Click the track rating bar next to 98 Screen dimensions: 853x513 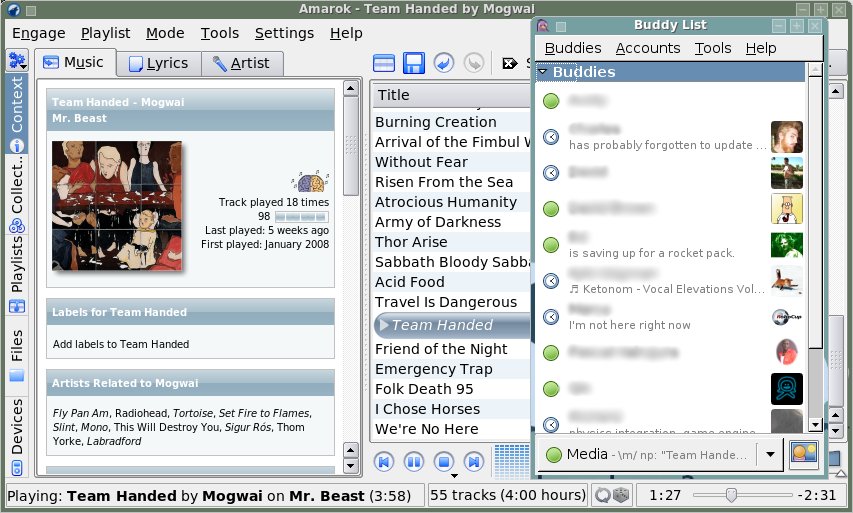click(x=301, y=217)
